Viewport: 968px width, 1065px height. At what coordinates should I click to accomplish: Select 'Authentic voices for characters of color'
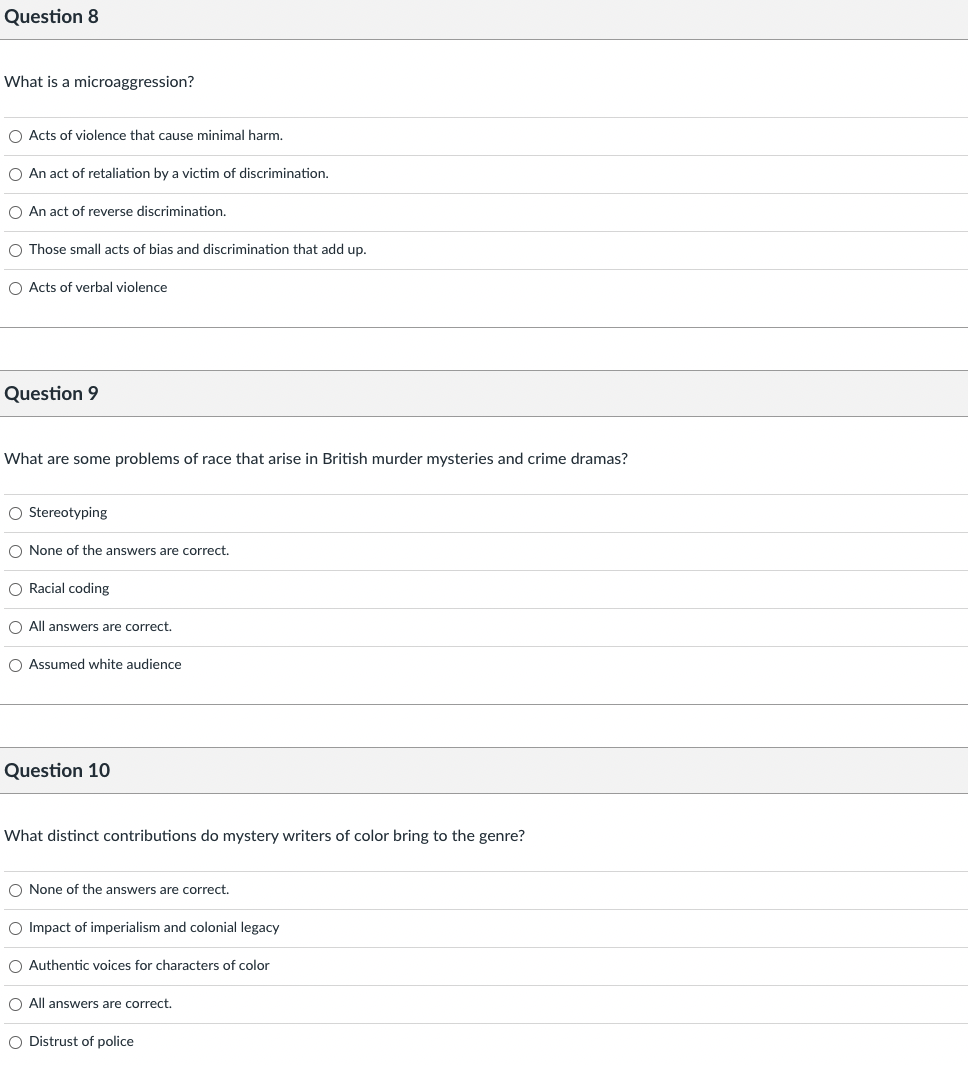15,966
